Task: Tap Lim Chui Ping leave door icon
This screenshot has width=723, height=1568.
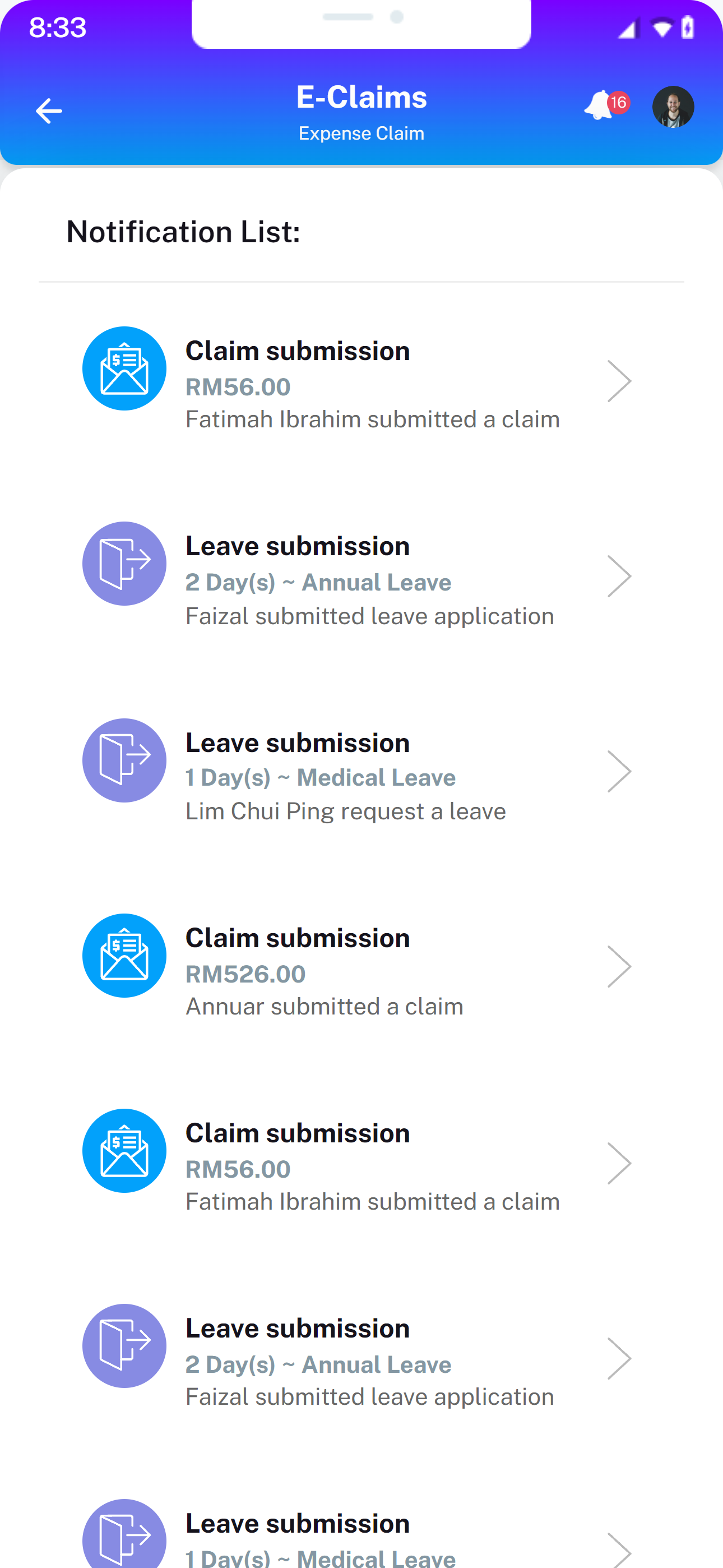Action: click(x=124, y=760)
